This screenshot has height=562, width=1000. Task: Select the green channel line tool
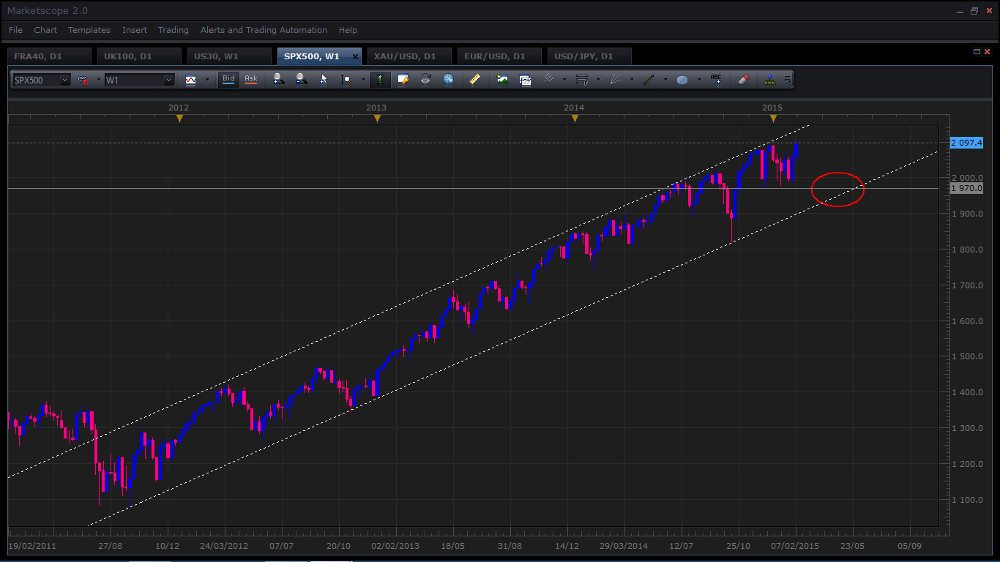[x=649, y=79]
